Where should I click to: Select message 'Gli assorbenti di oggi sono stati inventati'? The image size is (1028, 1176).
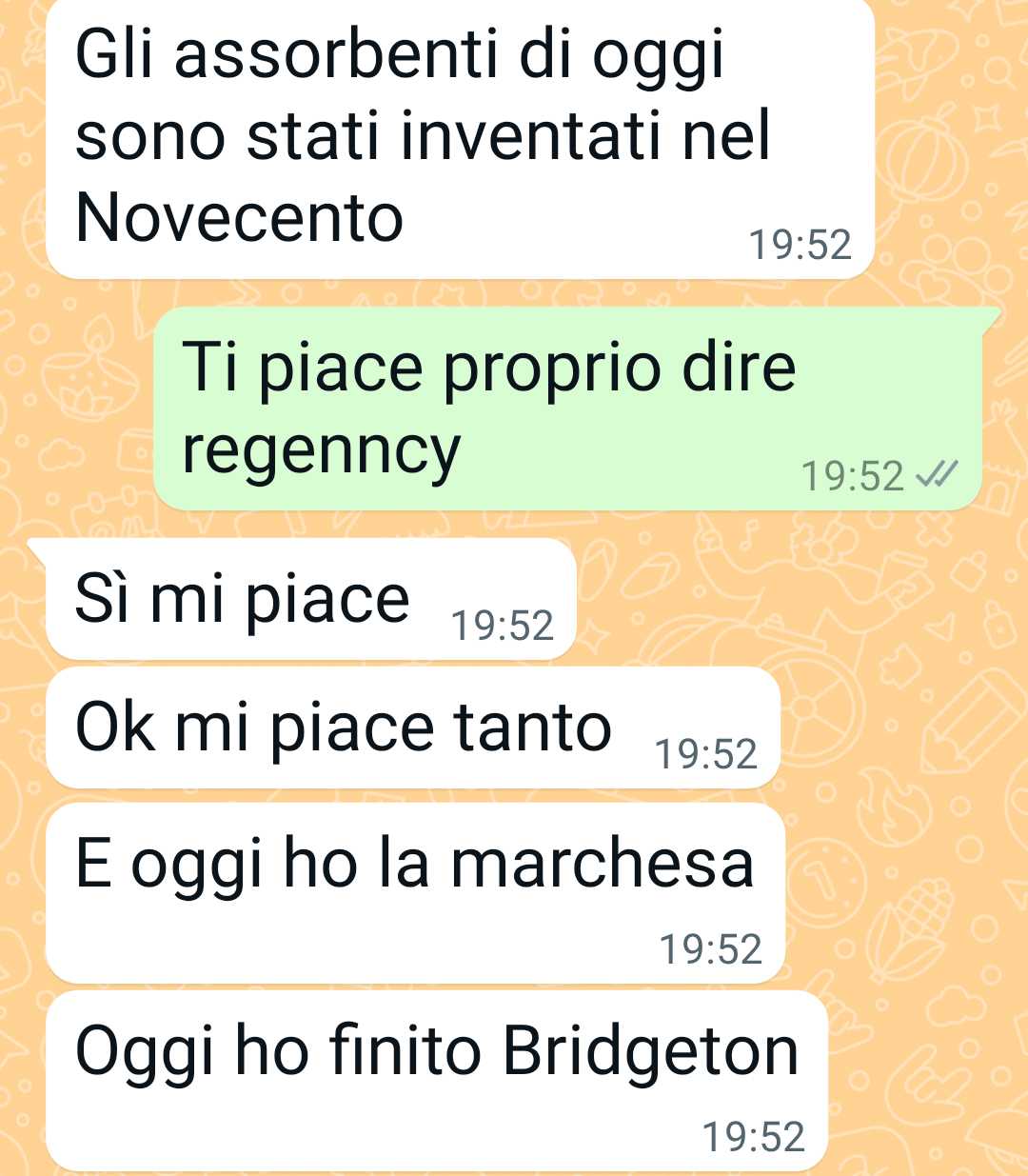460,139
